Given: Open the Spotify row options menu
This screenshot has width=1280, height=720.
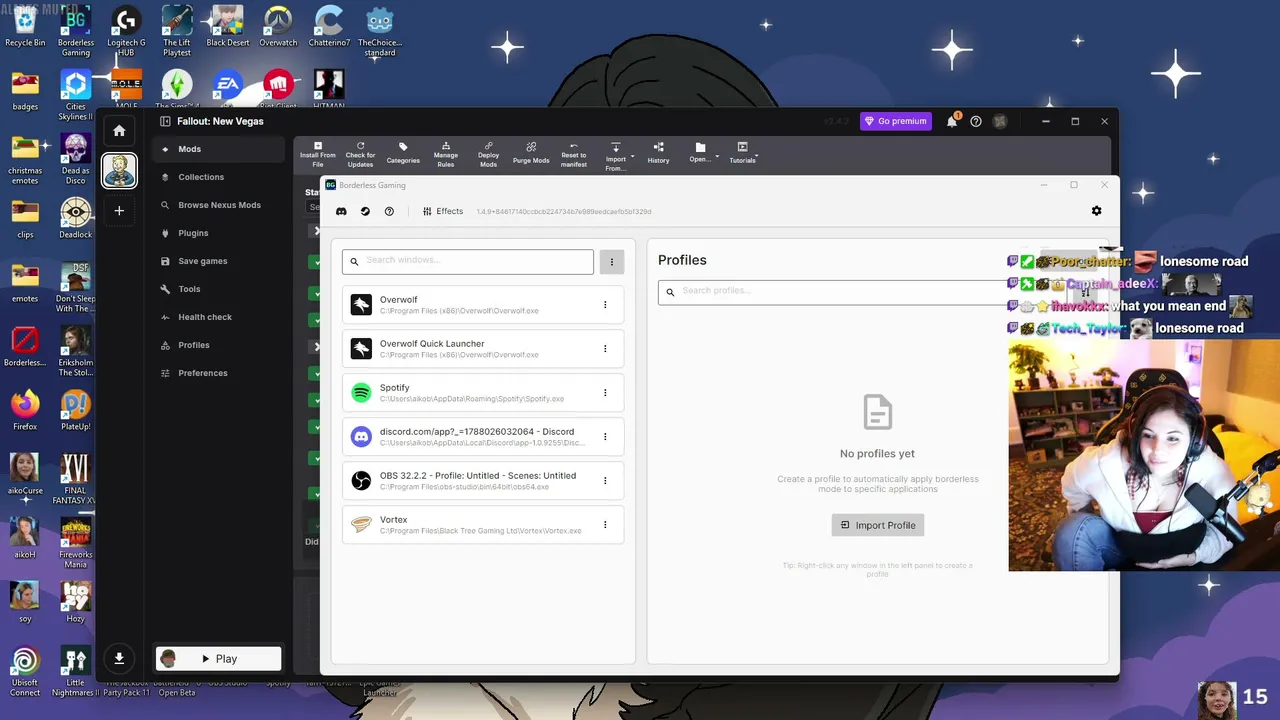Looking at the screenshot, I should [x=605, y=393].
